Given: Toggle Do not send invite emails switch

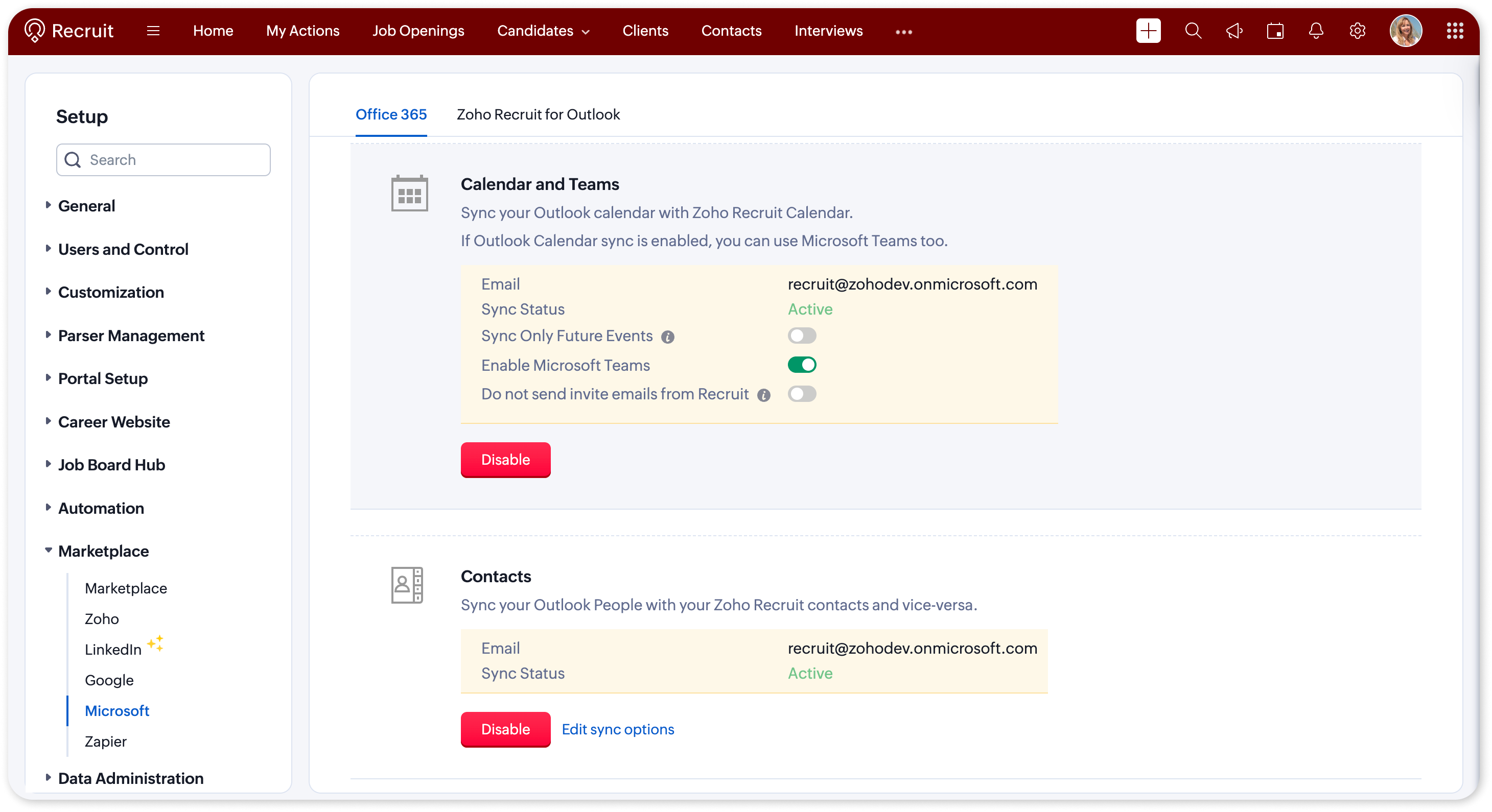Looking at the screenshot, I should coord(802,394).
